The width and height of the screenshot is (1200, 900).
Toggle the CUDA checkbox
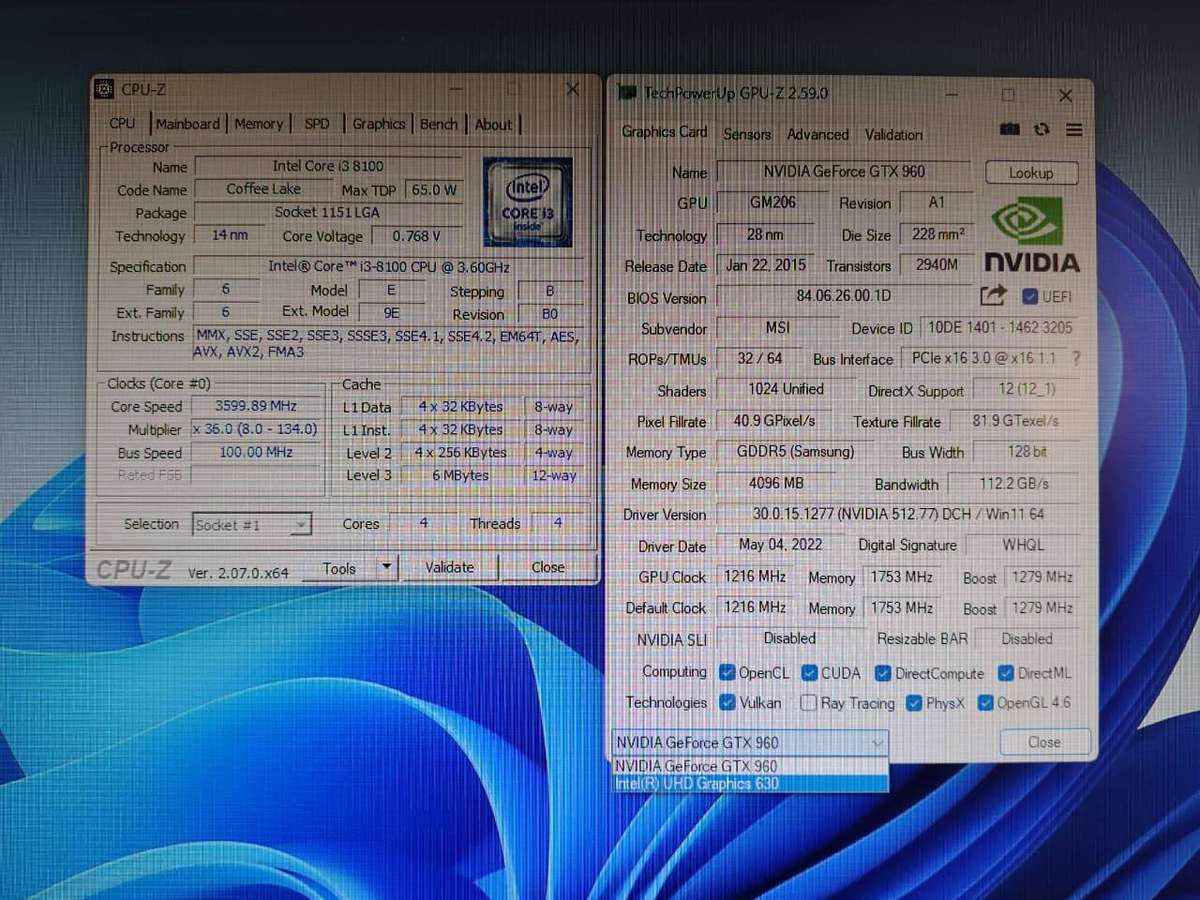810,673
